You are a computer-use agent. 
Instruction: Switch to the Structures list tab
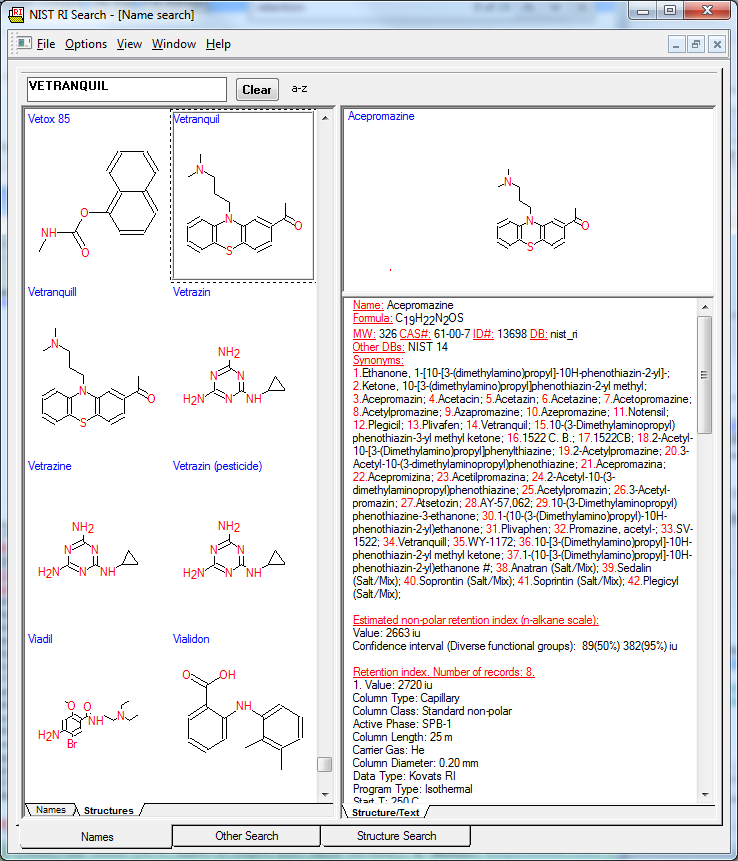pyautogui.click(x=109, y=810)
